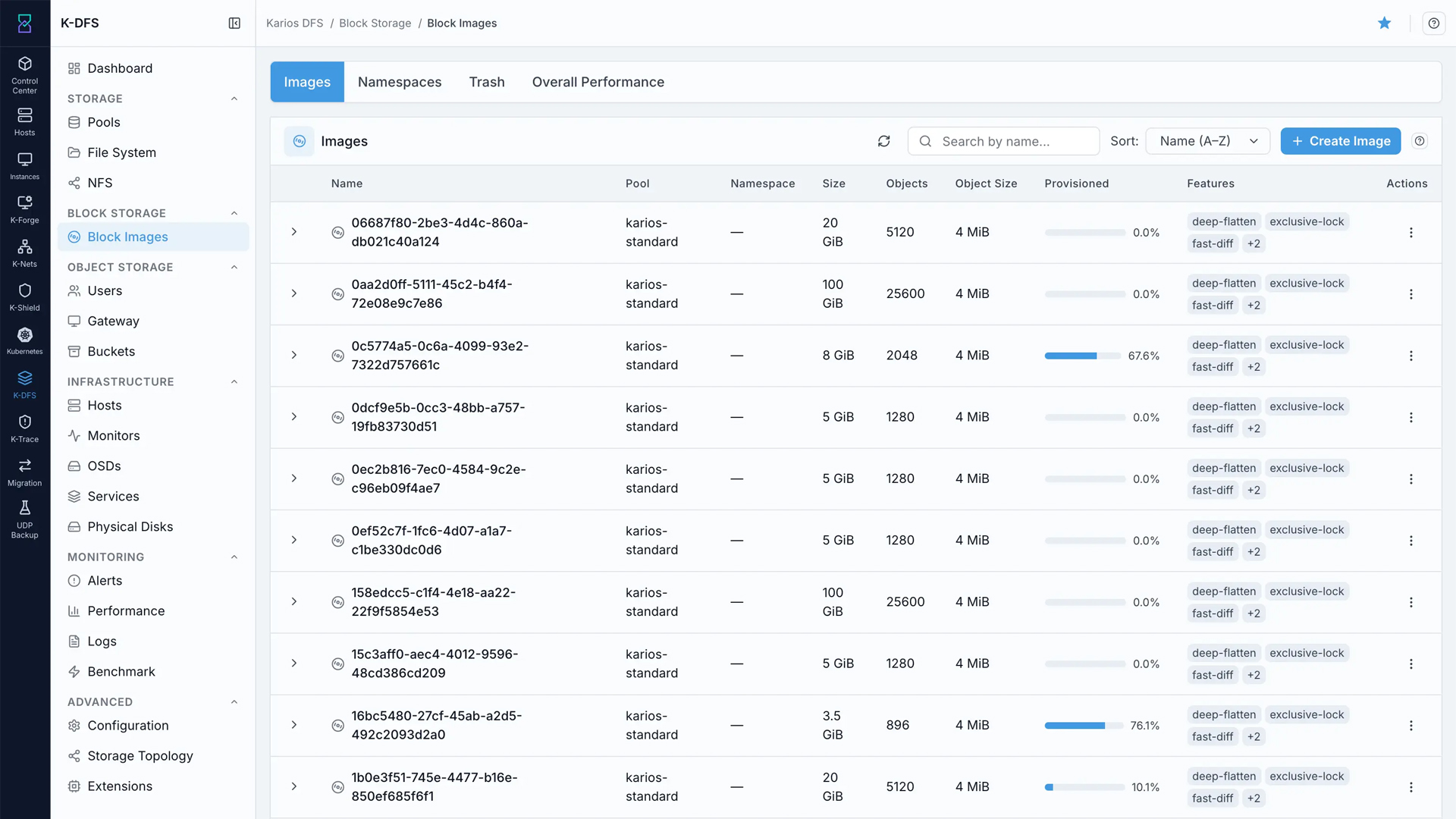
Task: Expand row for image 0c5774a5
Action: [294, 355]
